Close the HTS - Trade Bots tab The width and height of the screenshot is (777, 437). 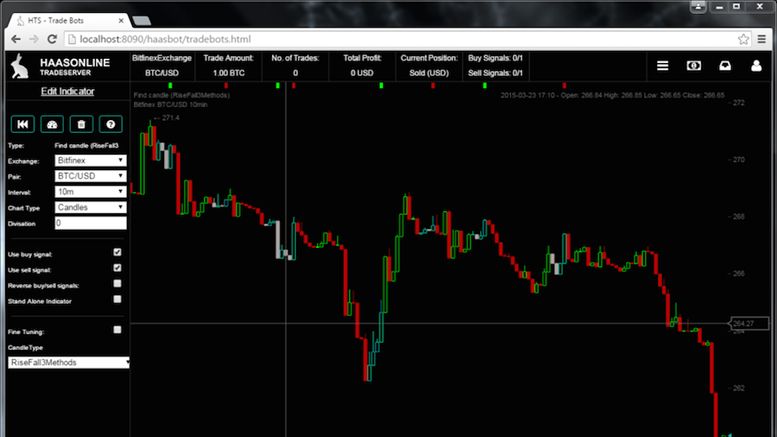[x=121, y=21]
